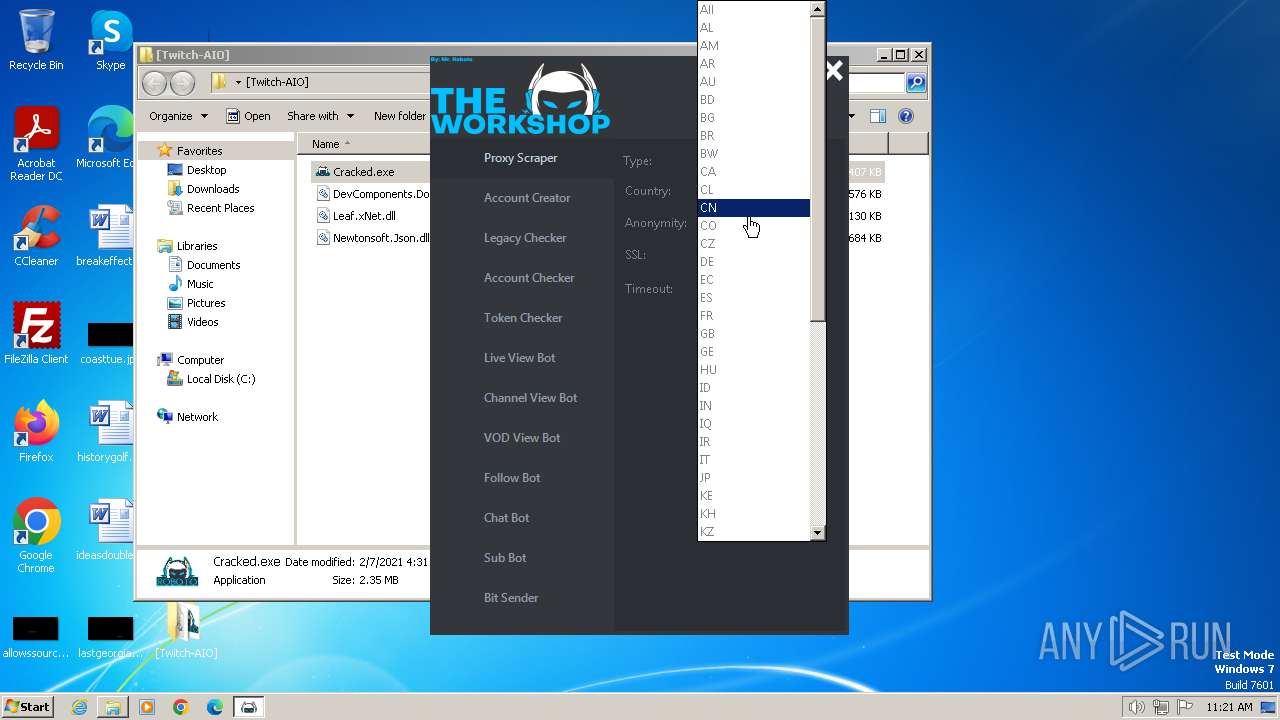This screenshot has width=1280, height=720.
Task: Select the running Workshop app taskbar icon
Action: pyautogui.click(x=249, y=707)
